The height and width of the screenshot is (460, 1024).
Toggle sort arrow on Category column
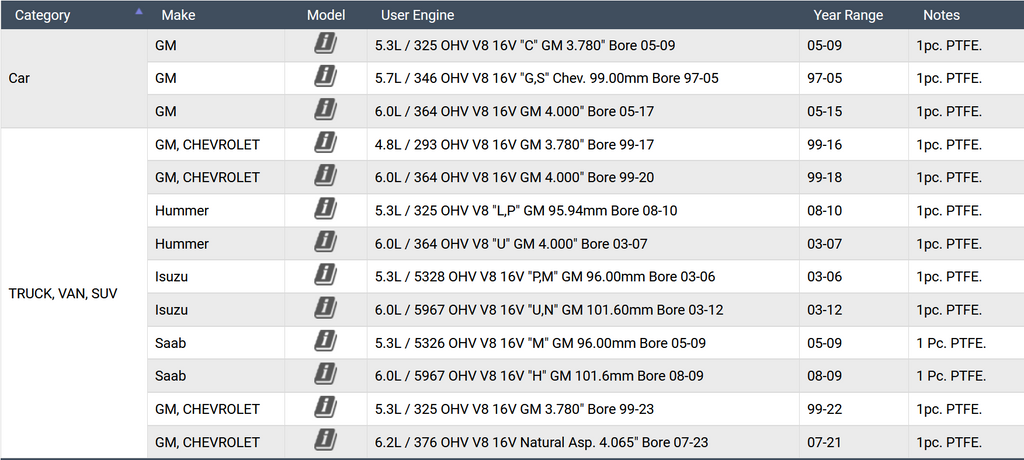(138, 11)
